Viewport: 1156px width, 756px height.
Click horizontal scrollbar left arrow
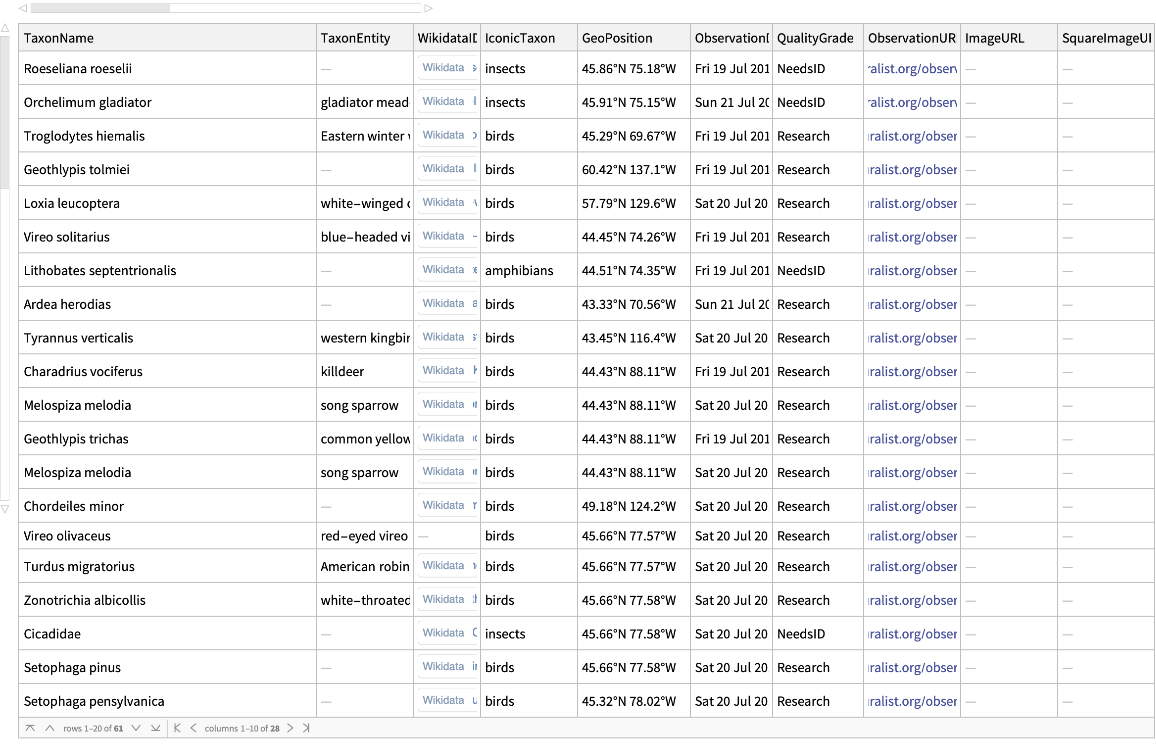click(x=22, y=8)
